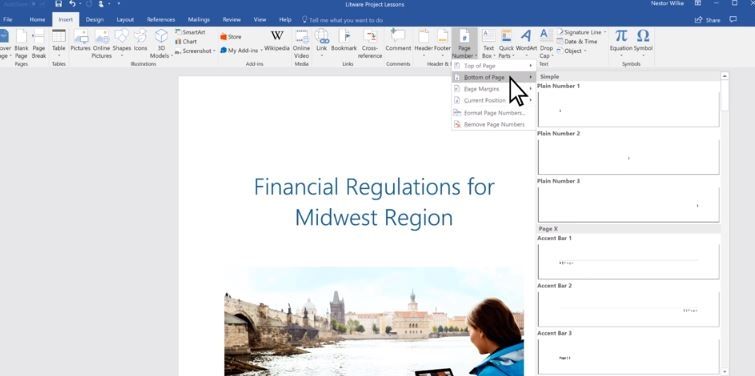The height and width of the screenshot is (376, 755).
Task: Insert a SmartArt graphic
Action: (191, 32)
